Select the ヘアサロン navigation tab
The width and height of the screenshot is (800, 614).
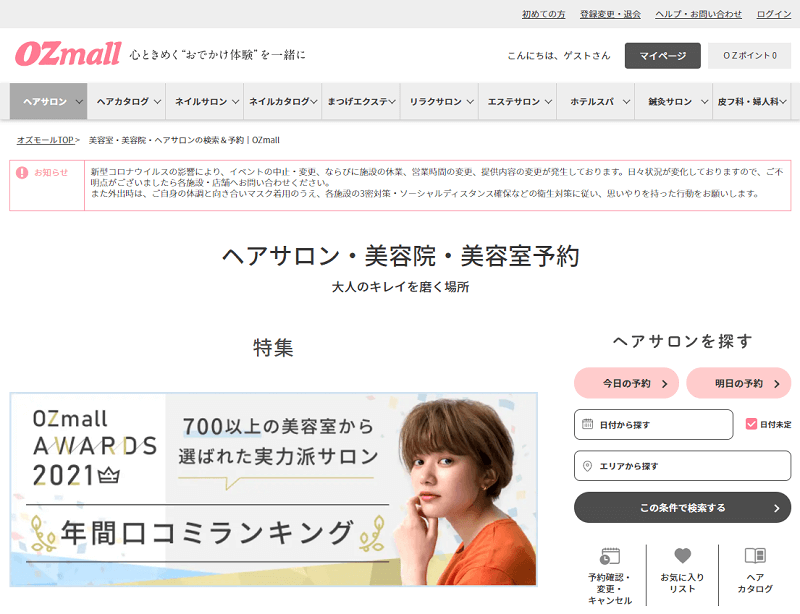(48, 102)
